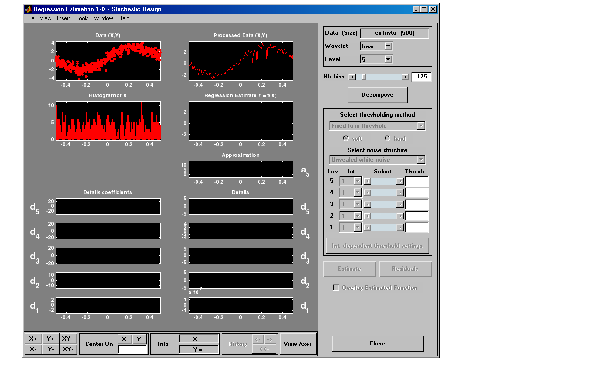Click the Histogram plot
Screen dimensions: 600x374
(x=108, y=121)
